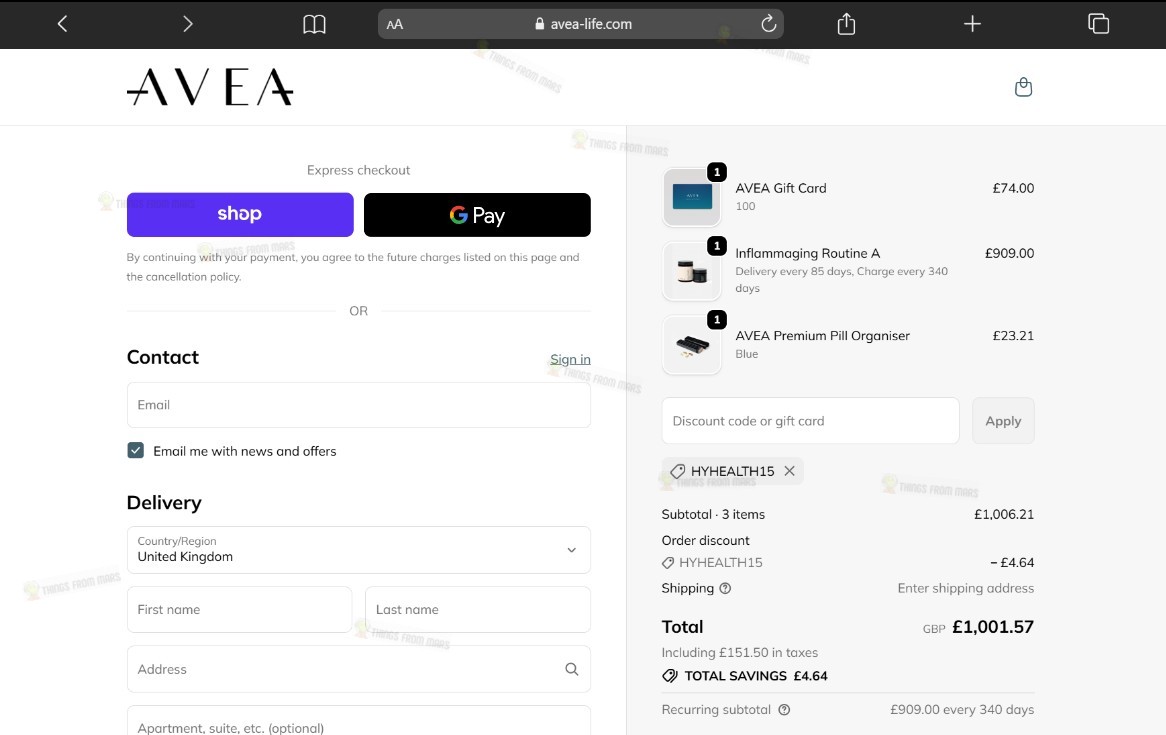Open the shopping bag cart icon
Image resolution: width=1166 pixels, height=735 pixels.
click(x=1023, y=87)
